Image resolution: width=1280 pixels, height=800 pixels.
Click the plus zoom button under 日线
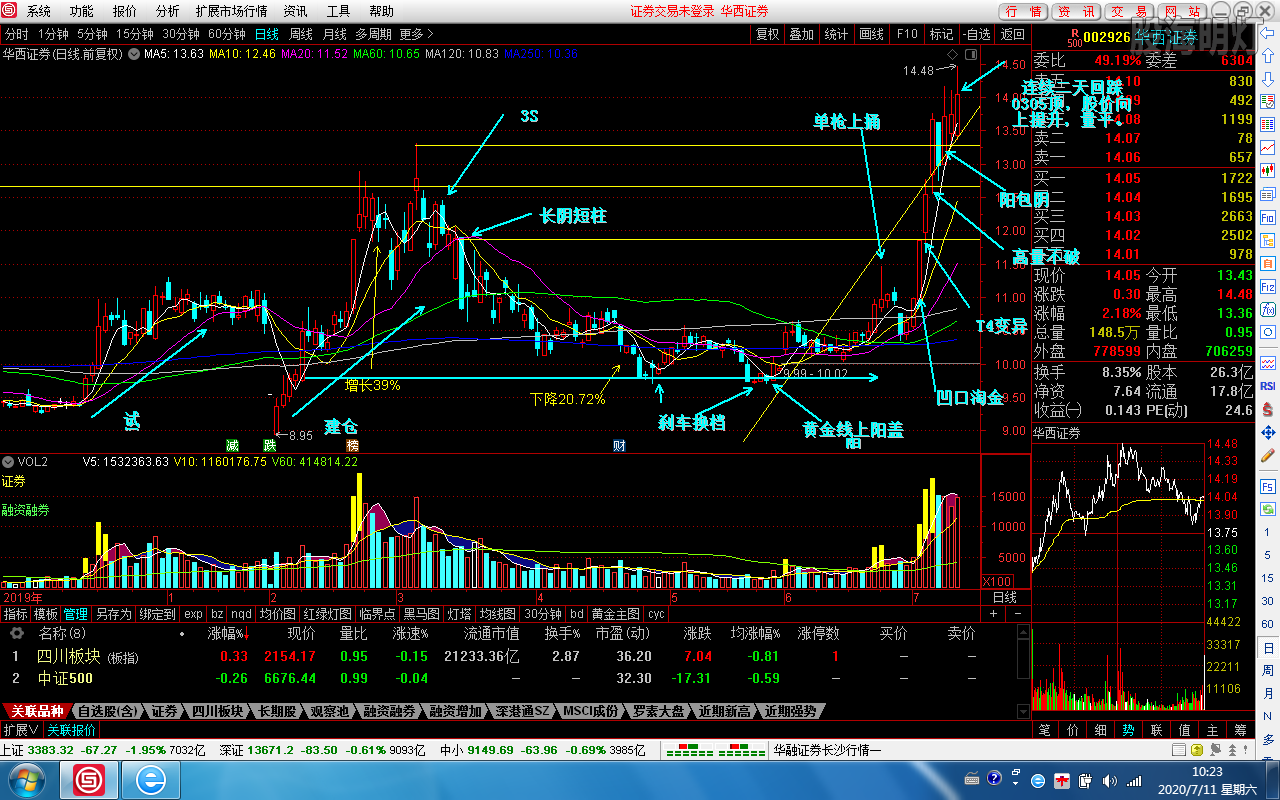coord(992,613)
